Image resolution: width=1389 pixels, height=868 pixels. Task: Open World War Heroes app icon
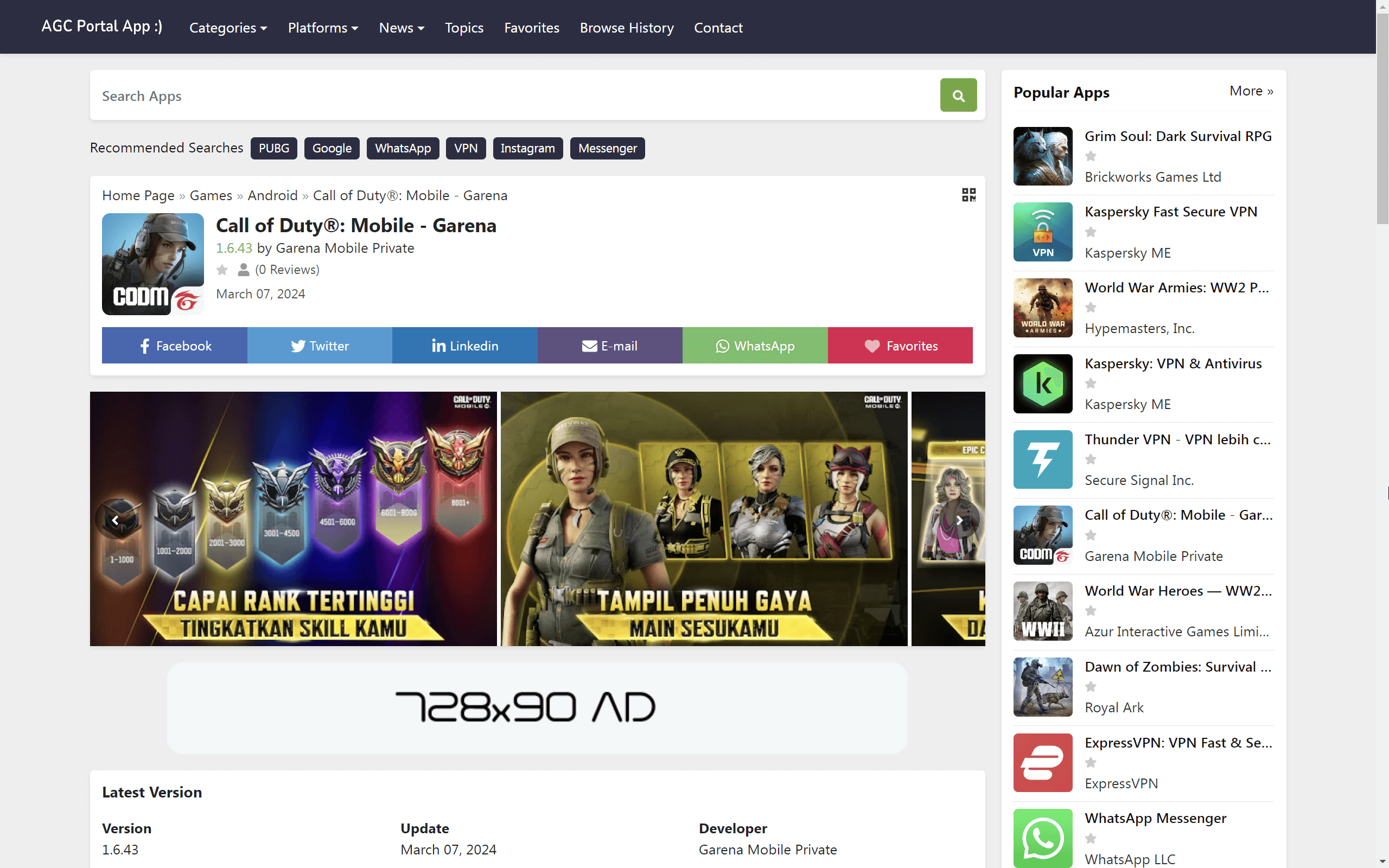(1043, 611)
